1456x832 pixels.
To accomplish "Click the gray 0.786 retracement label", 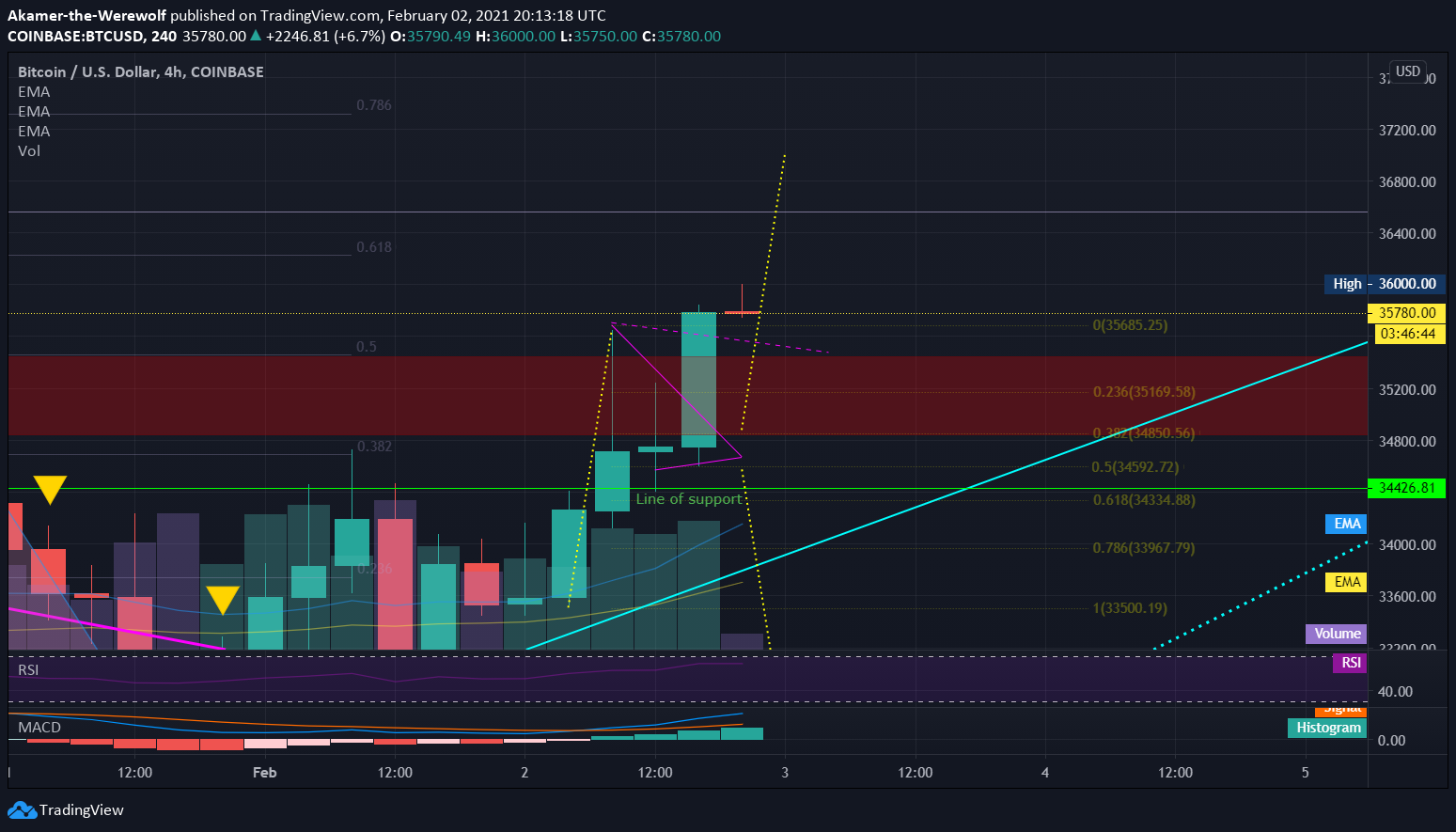I will click(374, 104).
